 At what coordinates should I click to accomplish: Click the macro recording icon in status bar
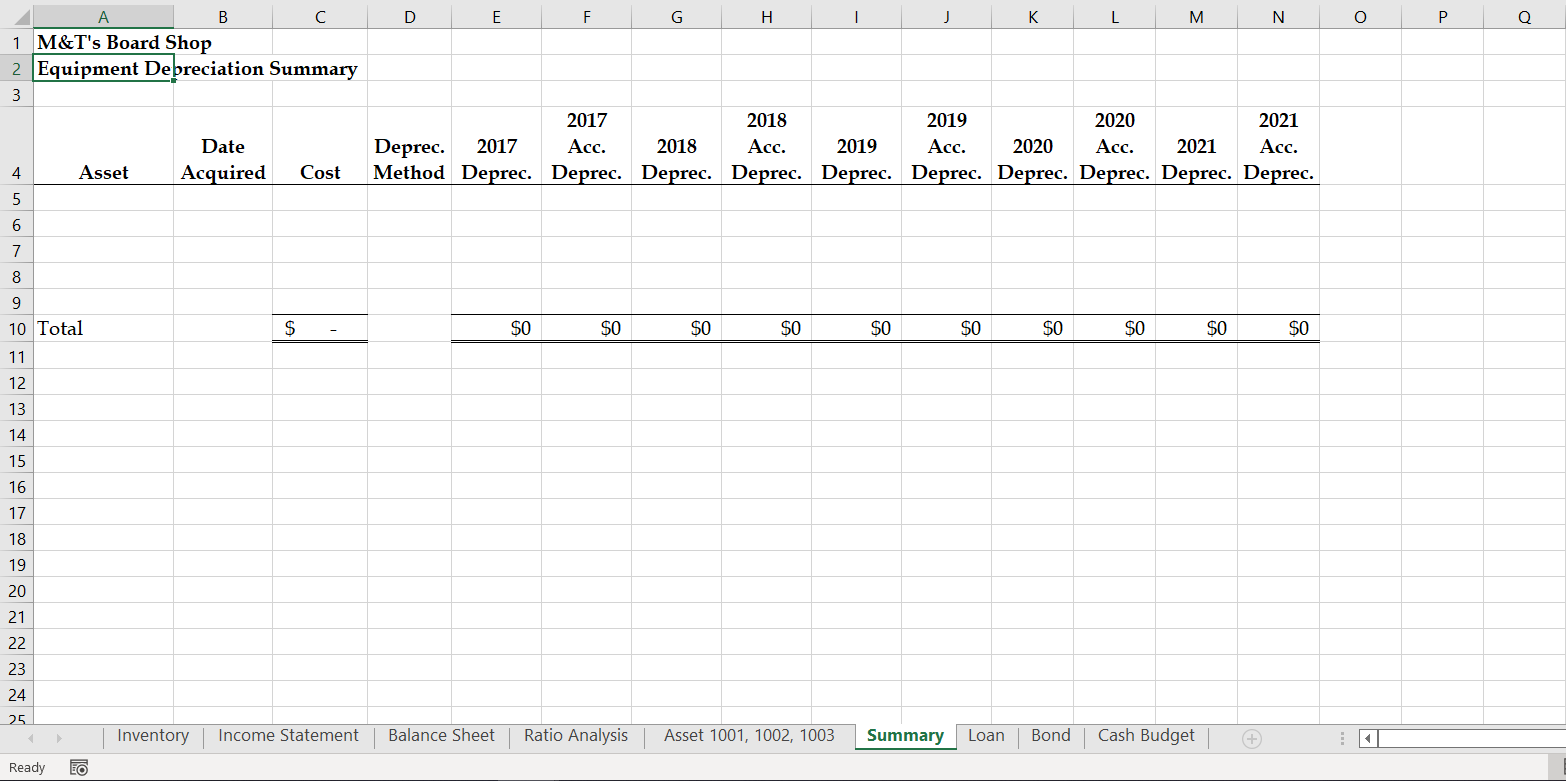pos(78,768)
